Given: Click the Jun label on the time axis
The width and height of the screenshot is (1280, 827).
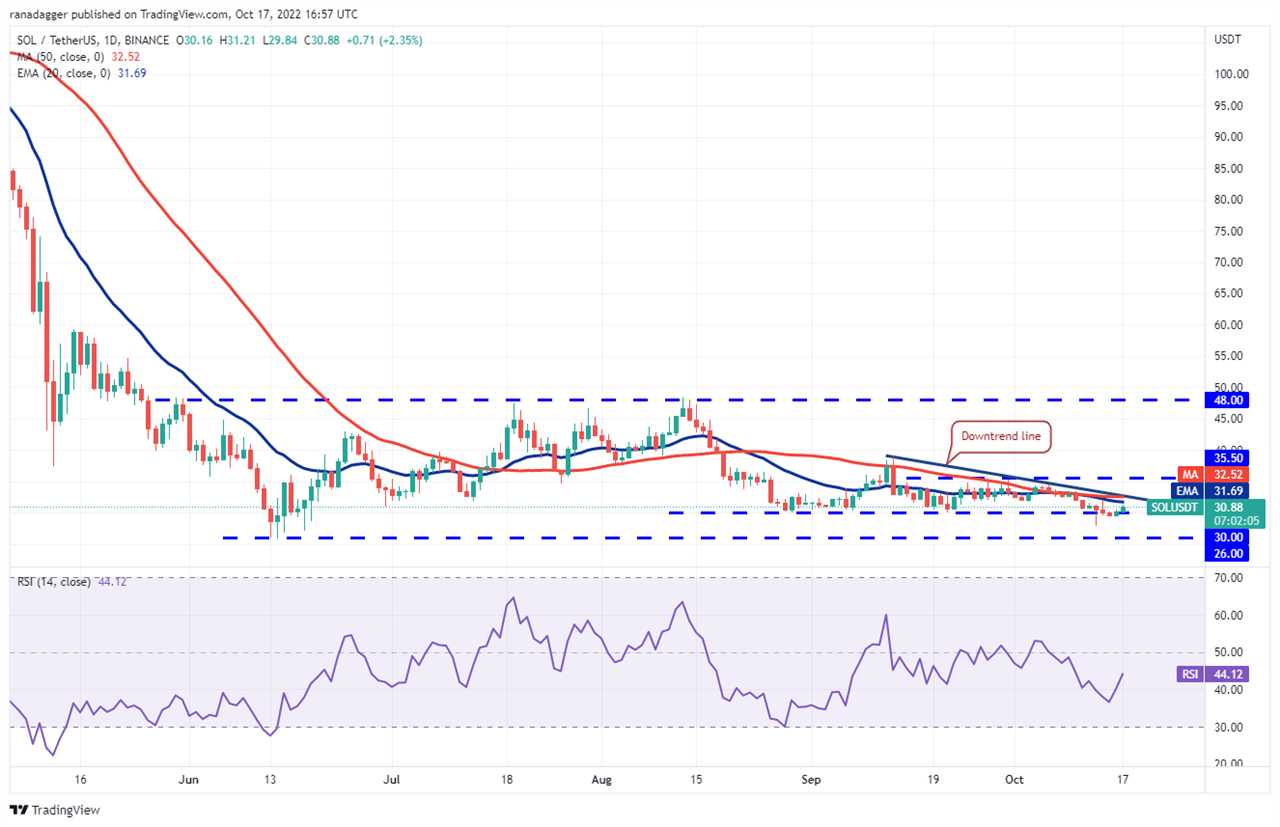Looking at the screenshot, I should (x=187, y=778).
